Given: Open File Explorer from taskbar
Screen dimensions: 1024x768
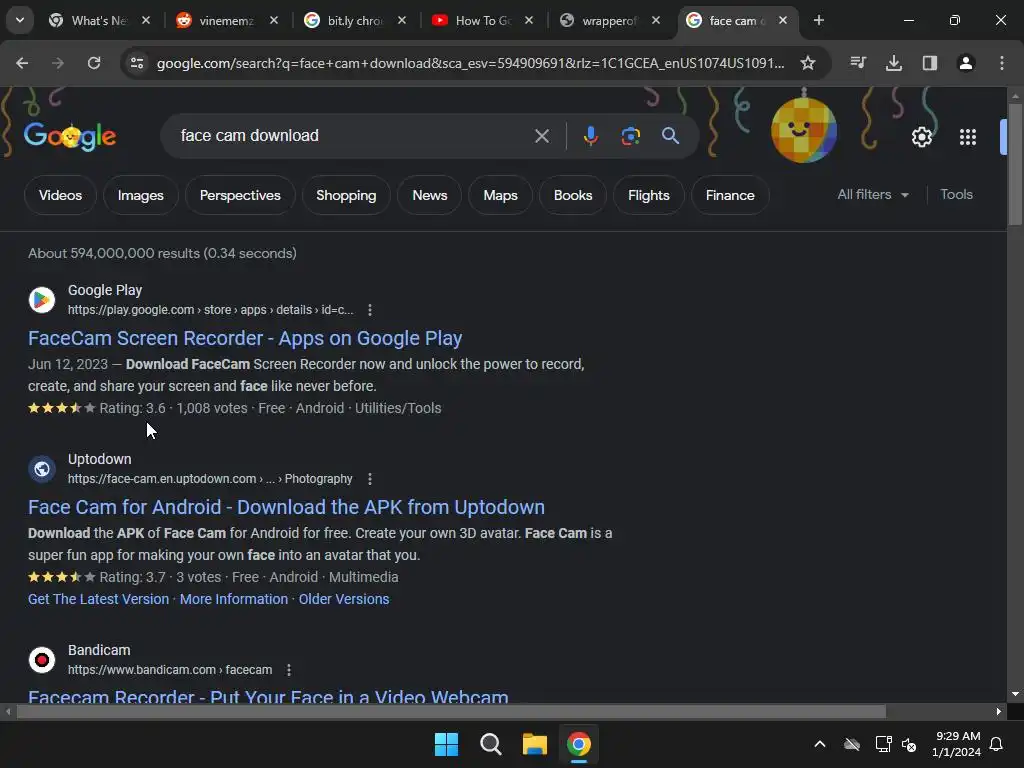Looking at the screenshot, I should click(534, 744).
